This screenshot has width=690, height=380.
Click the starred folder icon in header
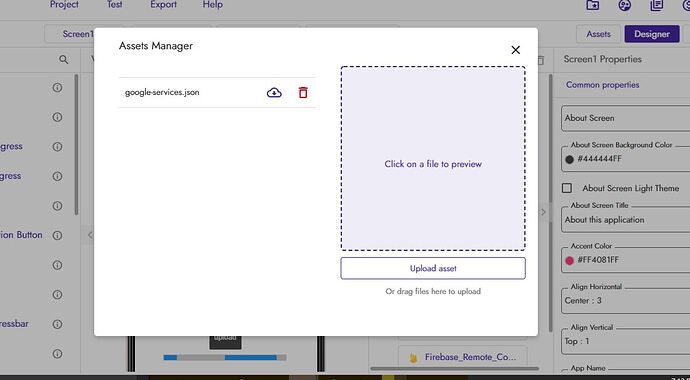pos(593,5)
